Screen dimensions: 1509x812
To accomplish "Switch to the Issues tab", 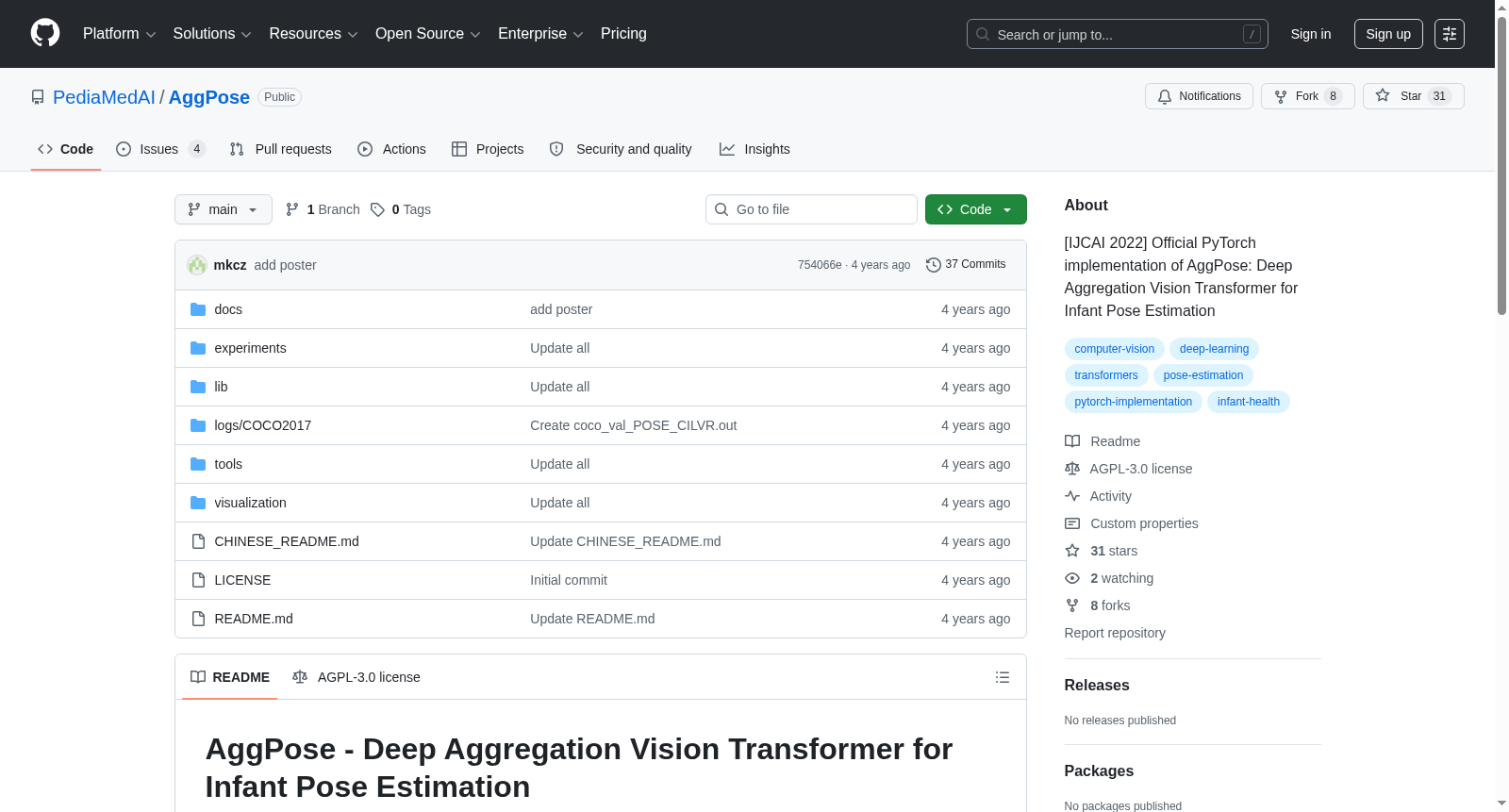I will [x=159, y=149].
